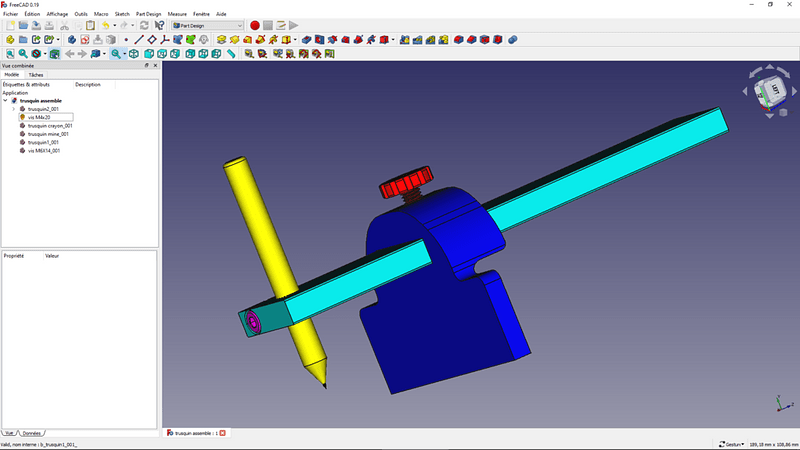Select the Revolution tool

point(234,40)
